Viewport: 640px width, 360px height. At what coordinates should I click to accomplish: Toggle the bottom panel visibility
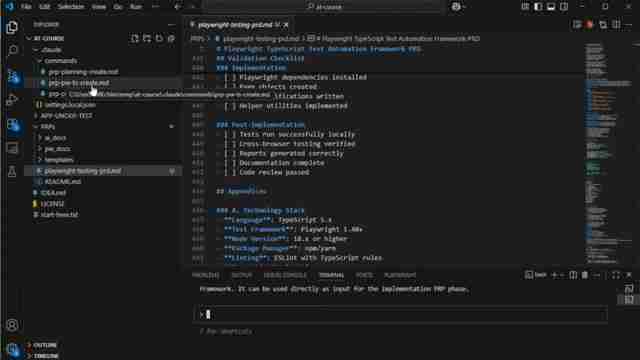tap(551, 7)
